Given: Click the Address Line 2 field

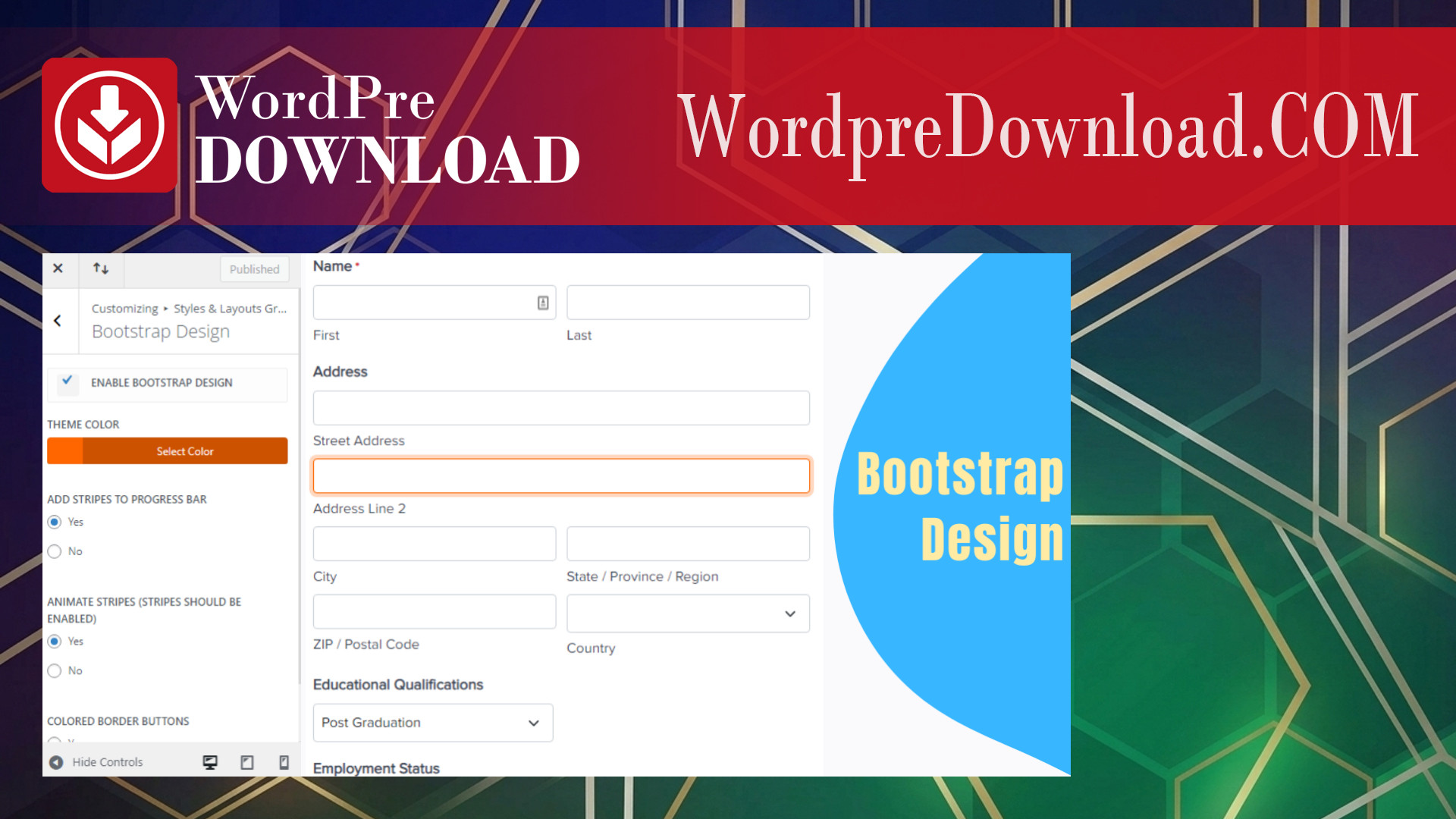Looking at the screenshot, I should (561, 476).
